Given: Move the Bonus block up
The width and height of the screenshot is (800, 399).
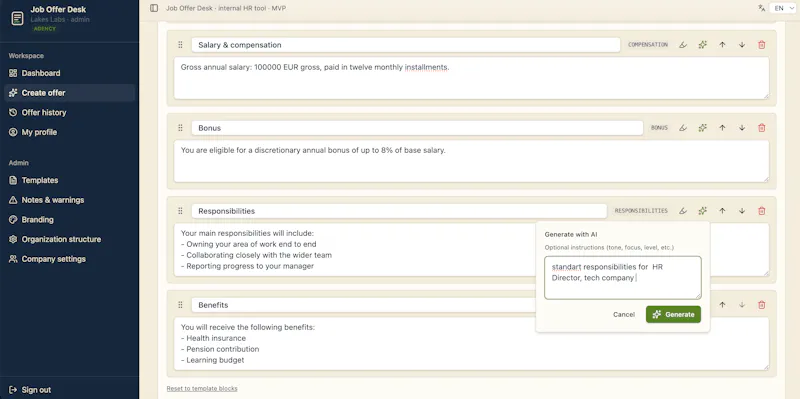Looking at the screenshot, I should (x=722, y=128).
